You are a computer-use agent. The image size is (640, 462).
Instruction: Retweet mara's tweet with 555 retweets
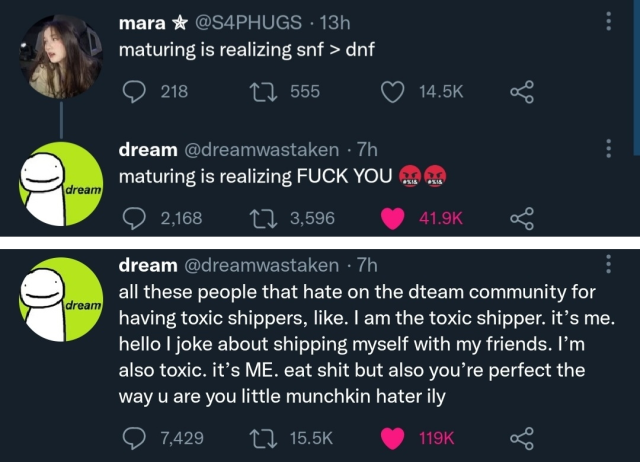pos(263,92)
